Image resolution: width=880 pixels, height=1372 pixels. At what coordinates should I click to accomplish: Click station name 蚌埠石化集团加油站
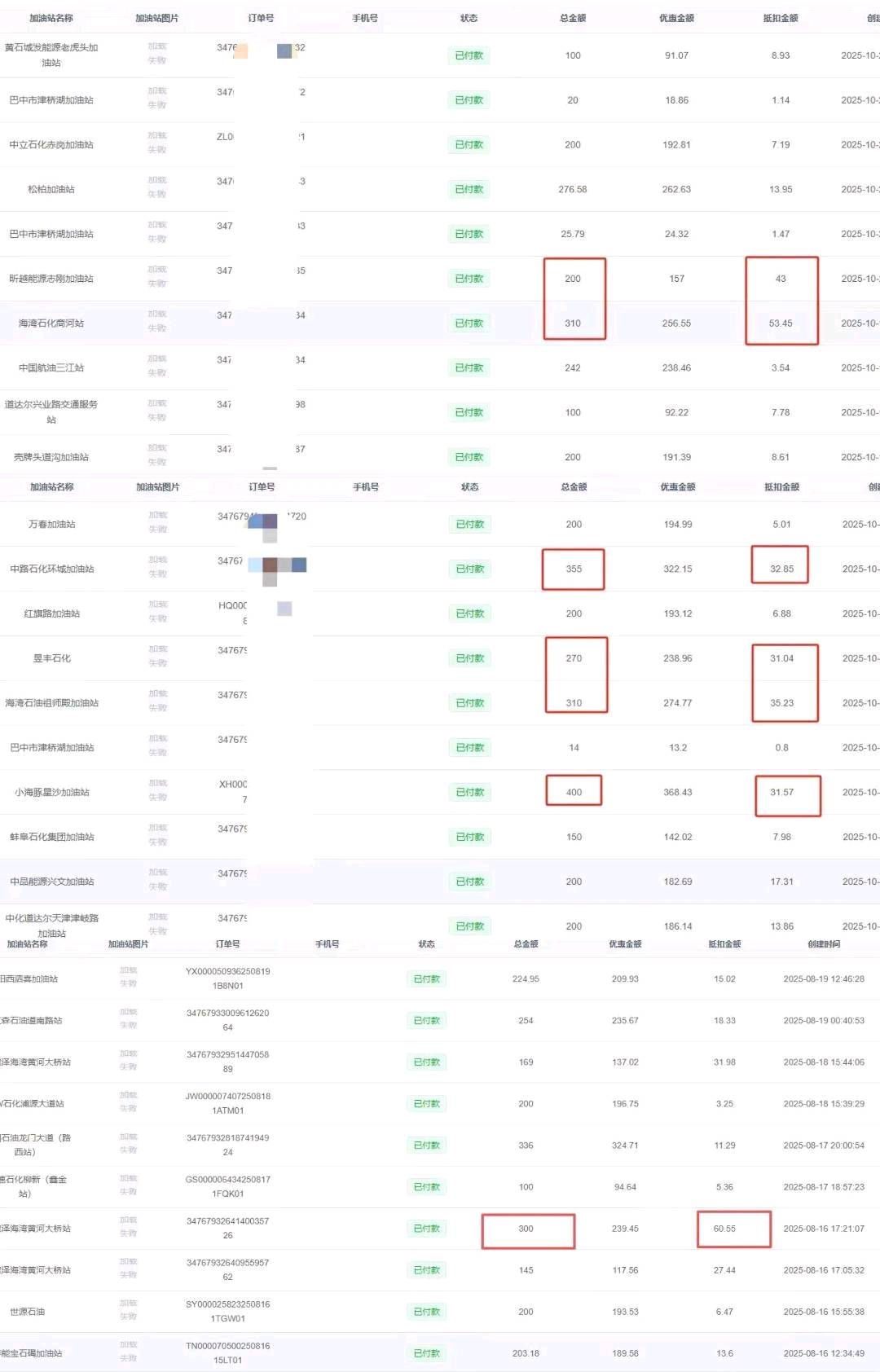(x=52, y=837)
